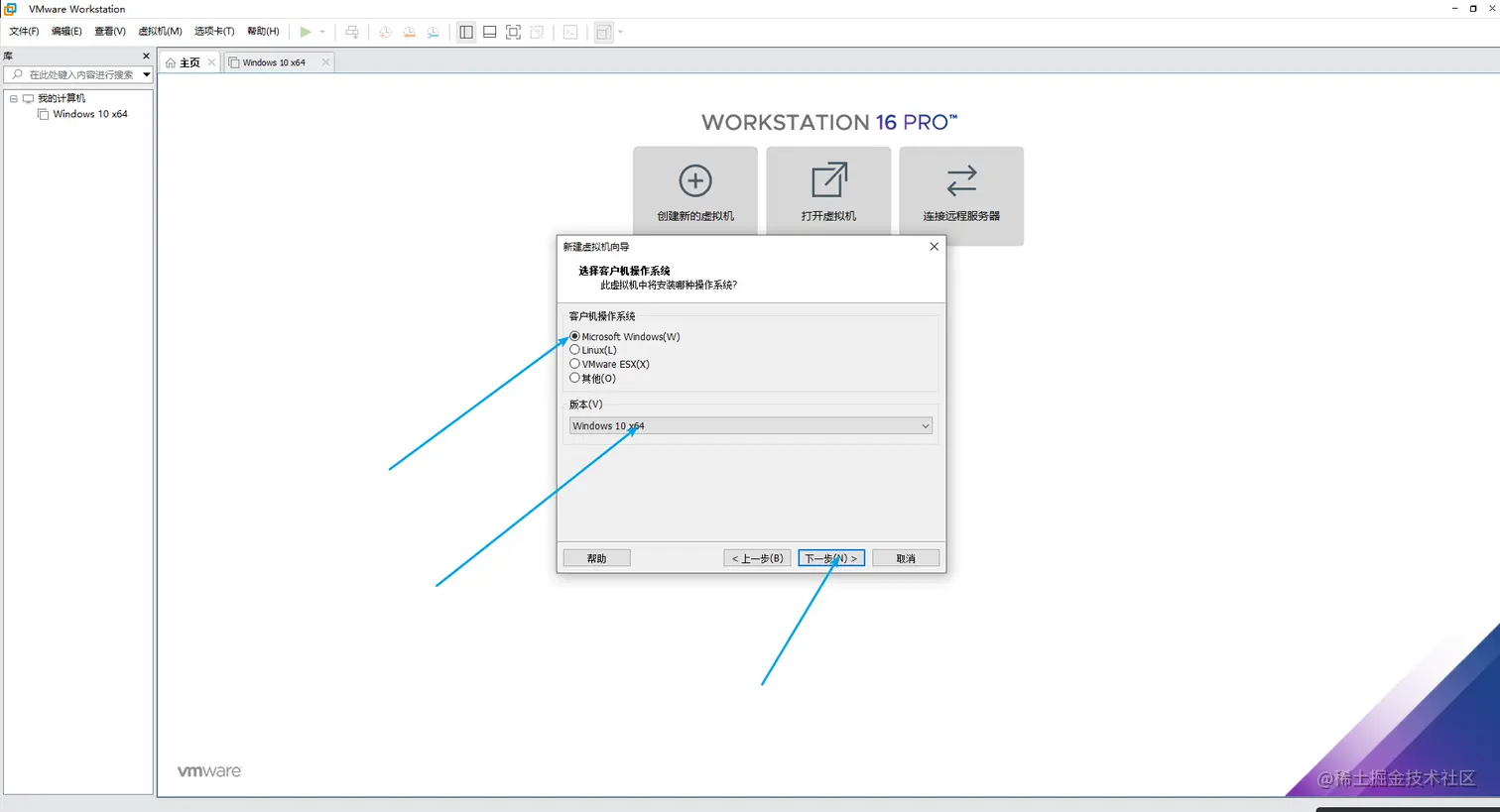1500x812 pixels.
Task: Toggle the show library sidebar icon
Action: point(466,32)
